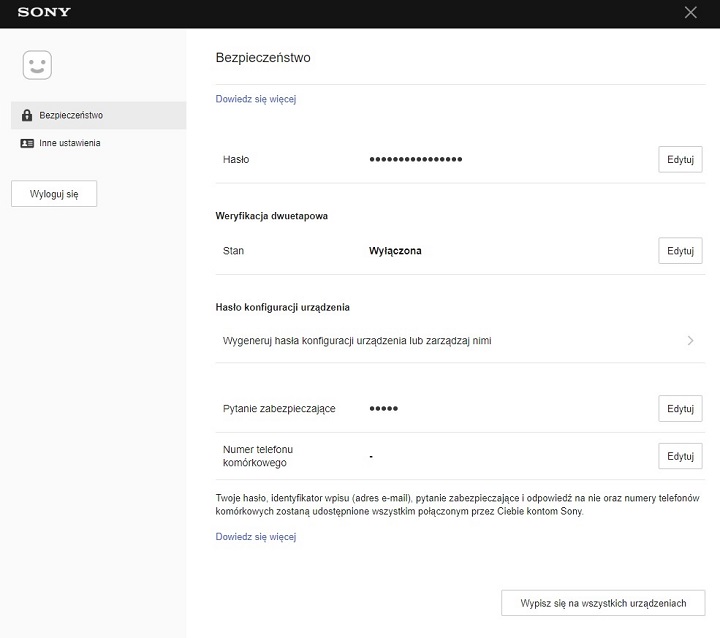
Task: Edit the Hasło password entry
Action: [x=680, y=160]
